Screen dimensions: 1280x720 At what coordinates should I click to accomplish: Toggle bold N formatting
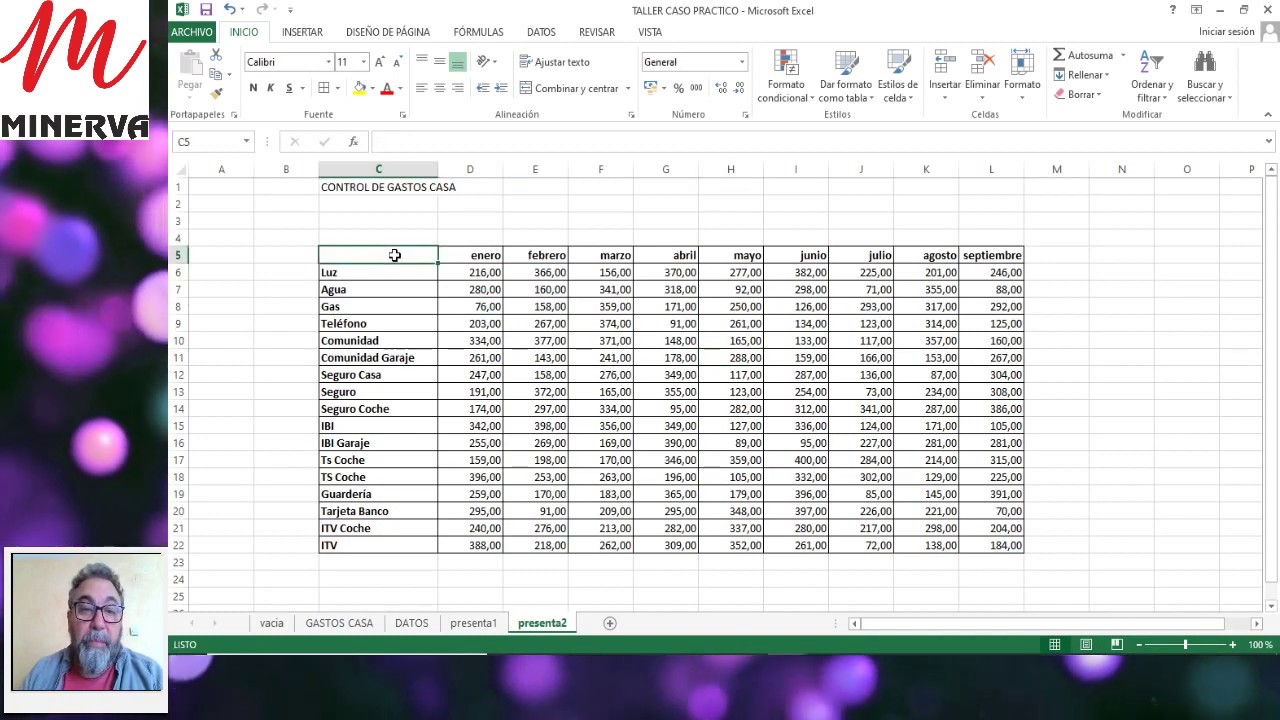[253, 88]
